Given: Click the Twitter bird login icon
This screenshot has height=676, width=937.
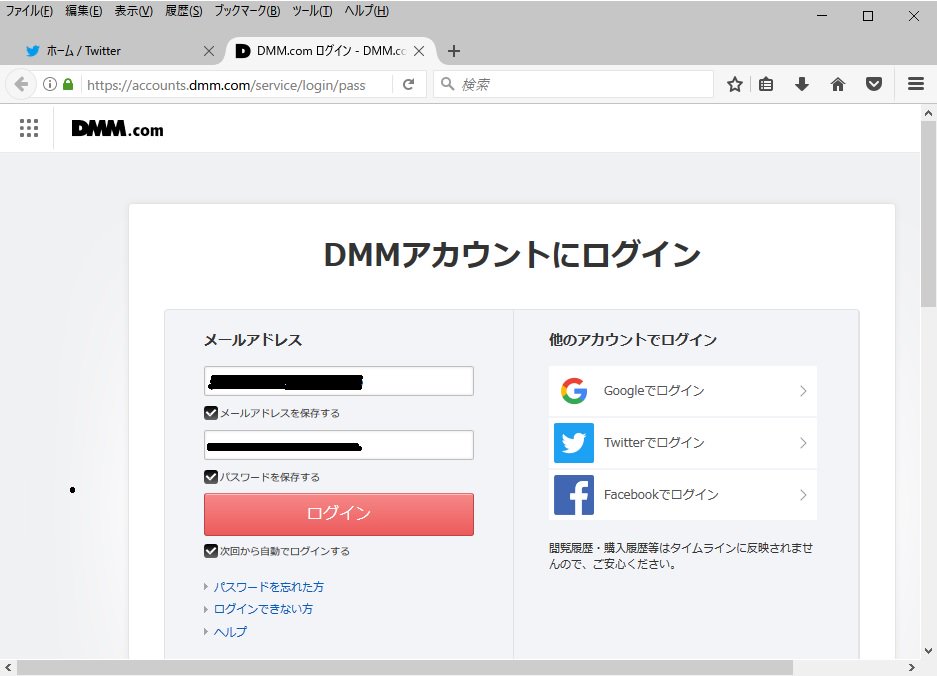Looking at the screenshot, I should pyautogui.click(x=574, y=443).
